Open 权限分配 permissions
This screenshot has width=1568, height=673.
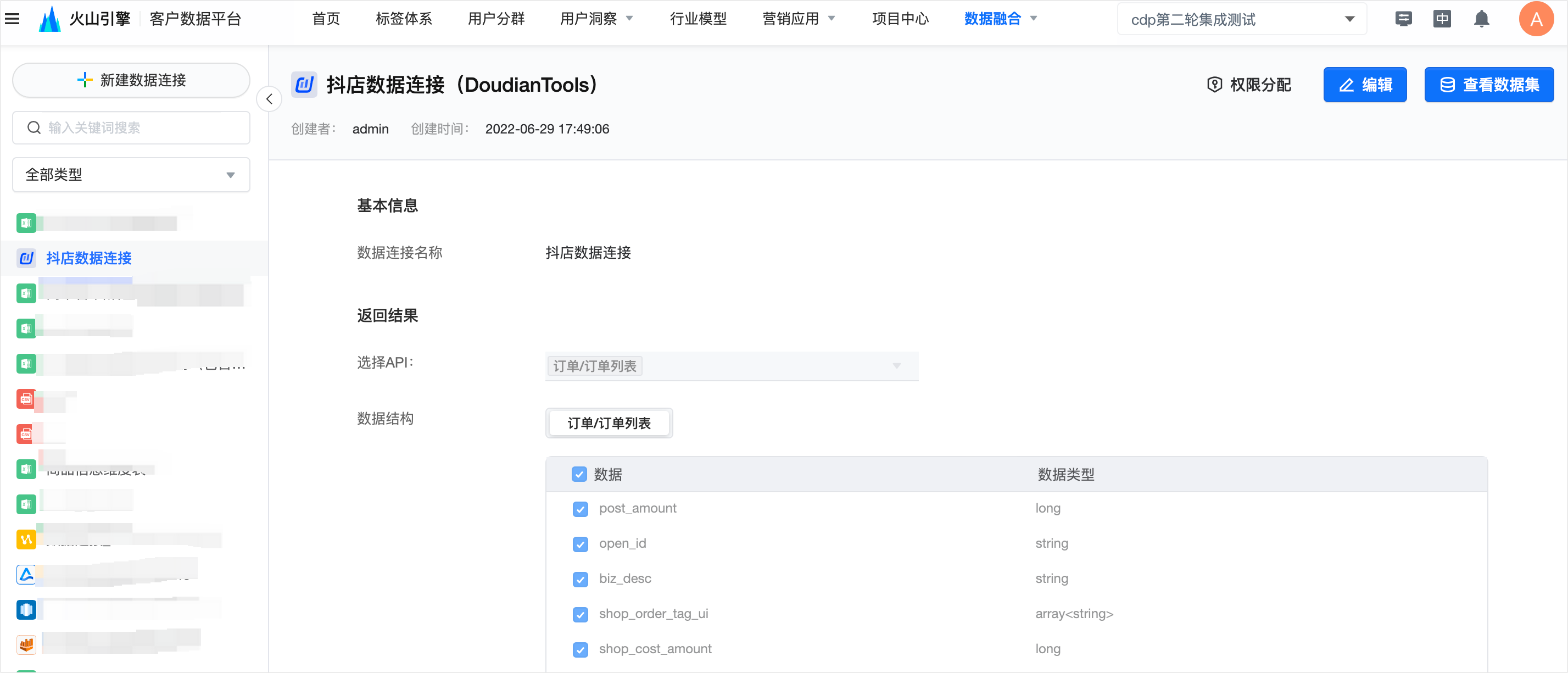(x=1248, y=85)
